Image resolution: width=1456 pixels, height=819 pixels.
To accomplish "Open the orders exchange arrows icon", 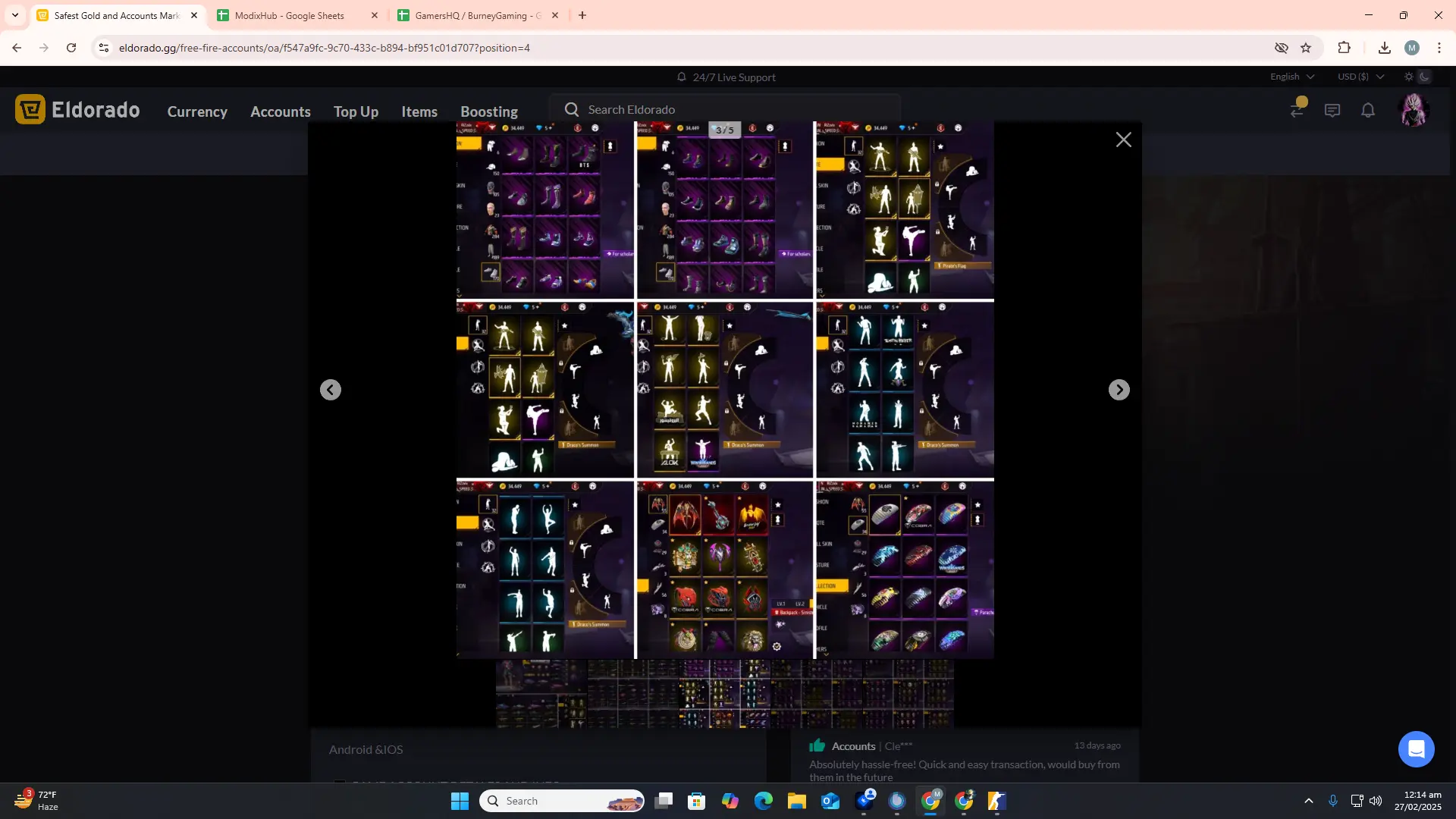I will (1298, 111).
